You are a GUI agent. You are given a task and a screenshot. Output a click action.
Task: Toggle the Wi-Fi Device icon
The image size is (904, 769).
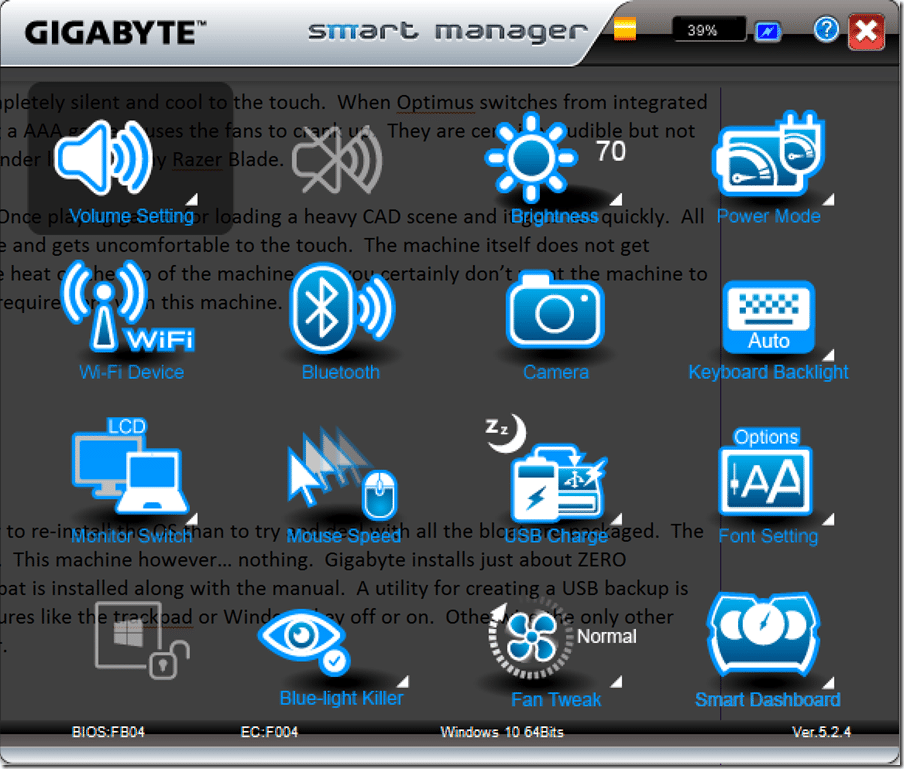click(128, 307)
